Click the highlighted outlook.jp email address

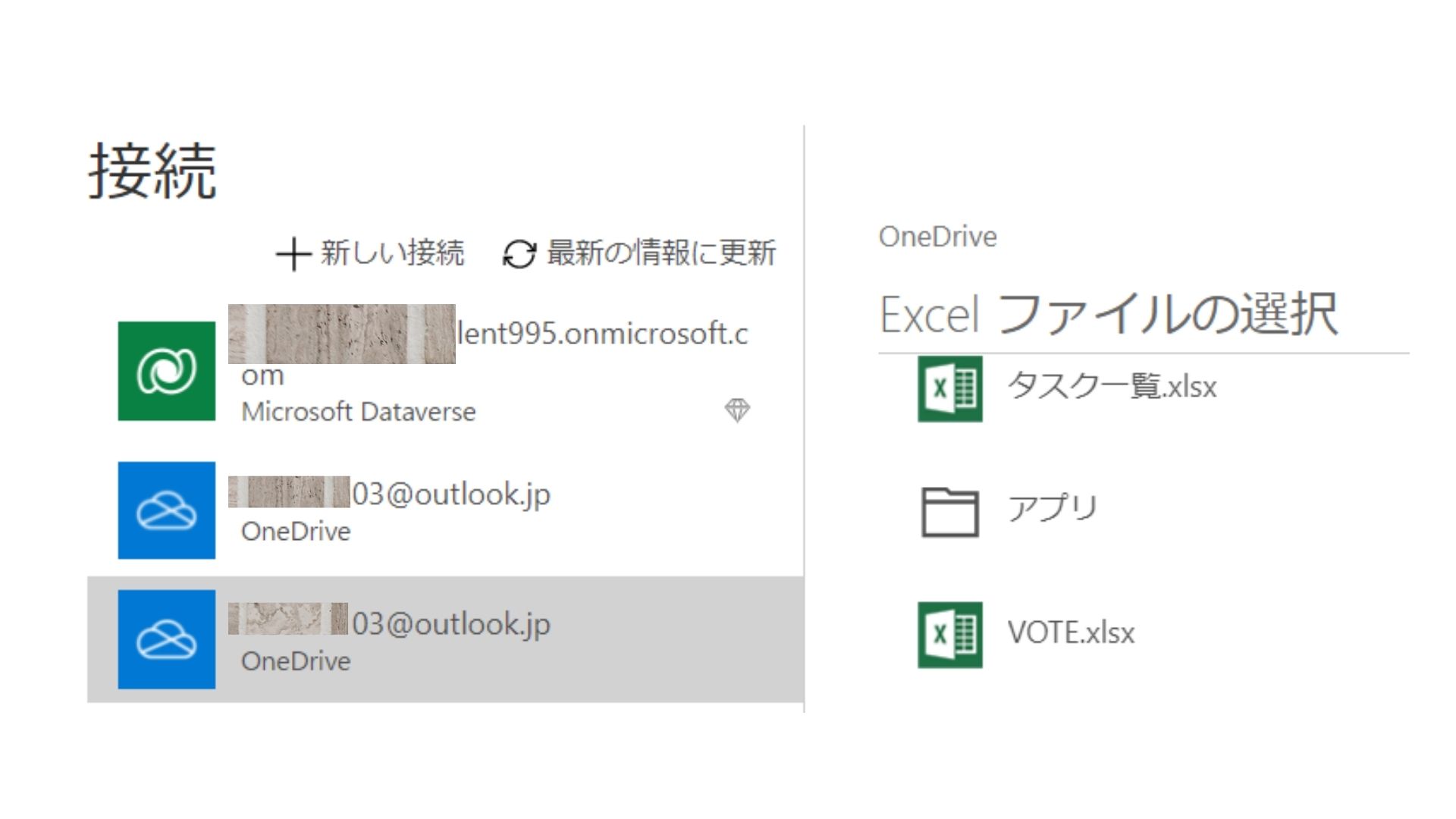(x=450, y=624)
